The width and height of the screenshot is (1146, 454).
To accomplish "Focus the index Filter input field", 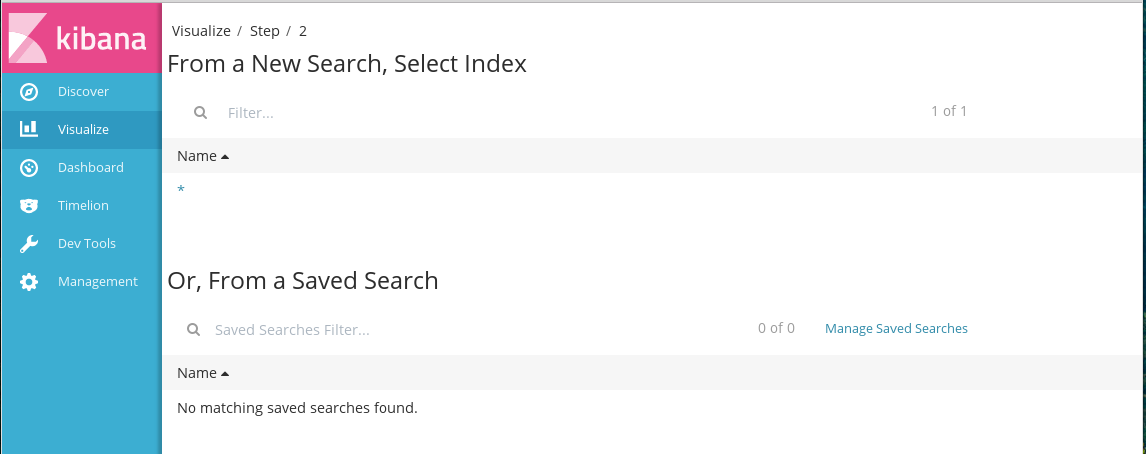I will (570, 113).
